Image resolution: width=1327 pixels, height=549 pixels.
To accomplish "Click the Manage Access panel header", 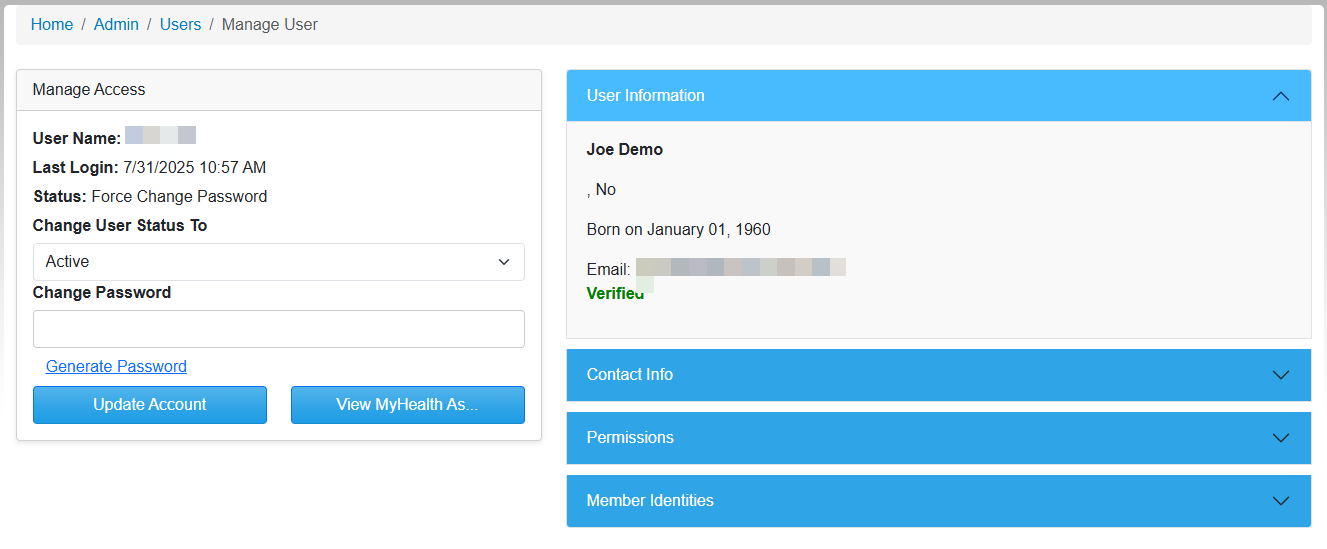I will pyautogui.click(x=89, y=90).
